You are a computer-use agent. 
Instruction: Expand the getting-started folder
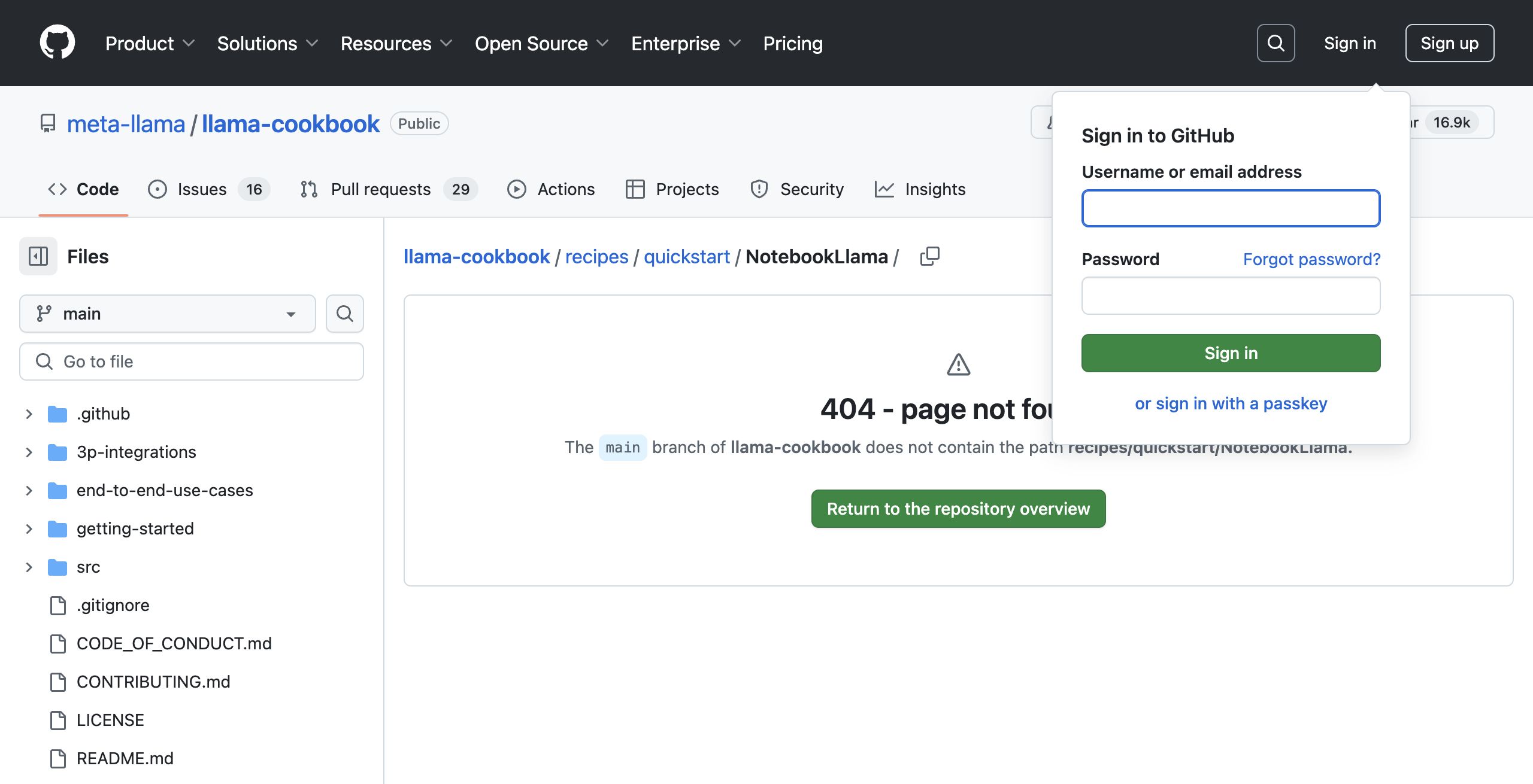[29, 528]
